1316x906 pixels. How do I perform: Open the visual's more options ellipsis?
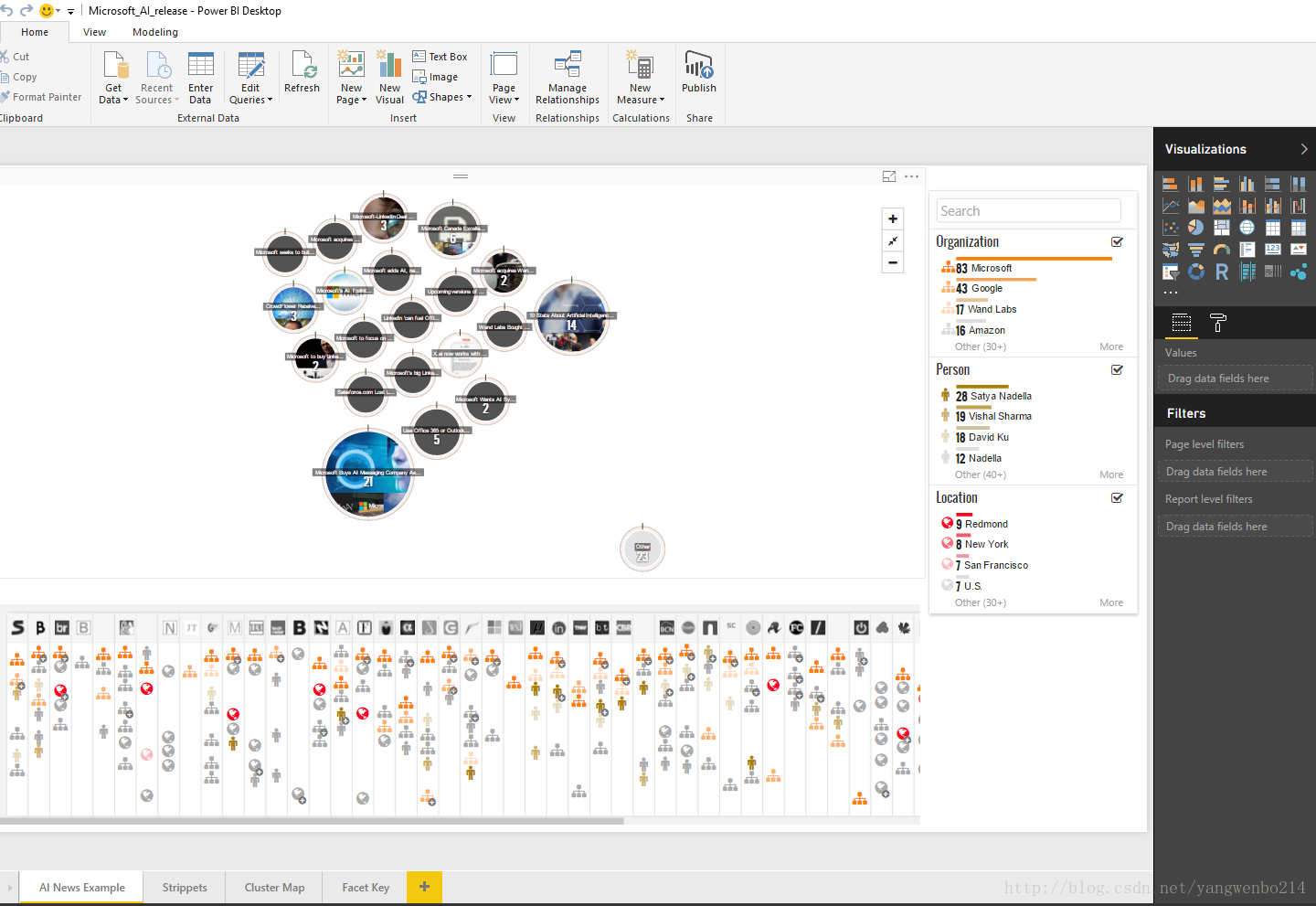[911, 176]
